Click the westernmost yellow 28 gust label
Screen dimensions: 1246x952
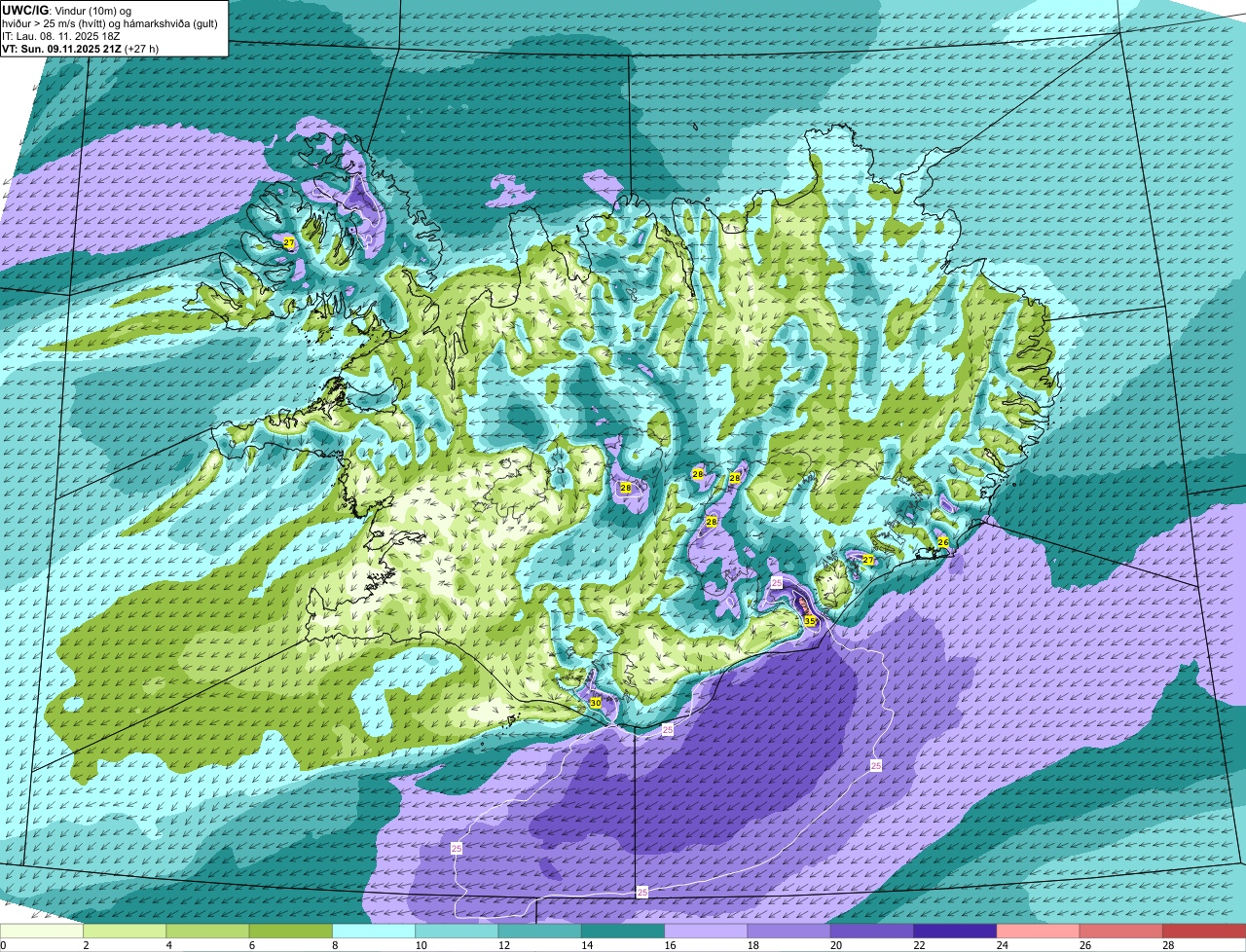pyautogui.click(x=626, y=488)
